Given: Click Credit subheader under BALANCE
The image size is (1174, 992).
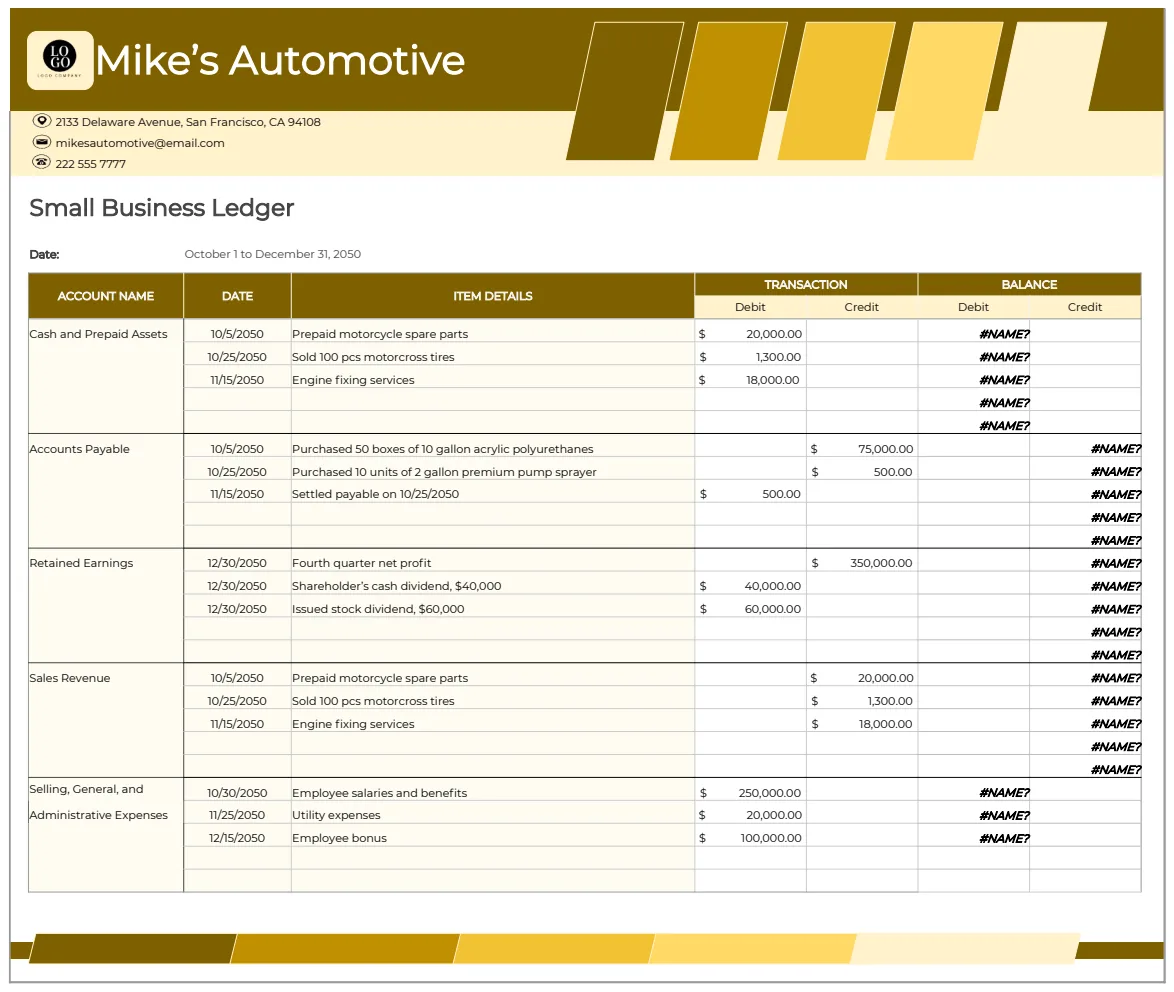Looking at the screenshot, I should [1085, 307].
